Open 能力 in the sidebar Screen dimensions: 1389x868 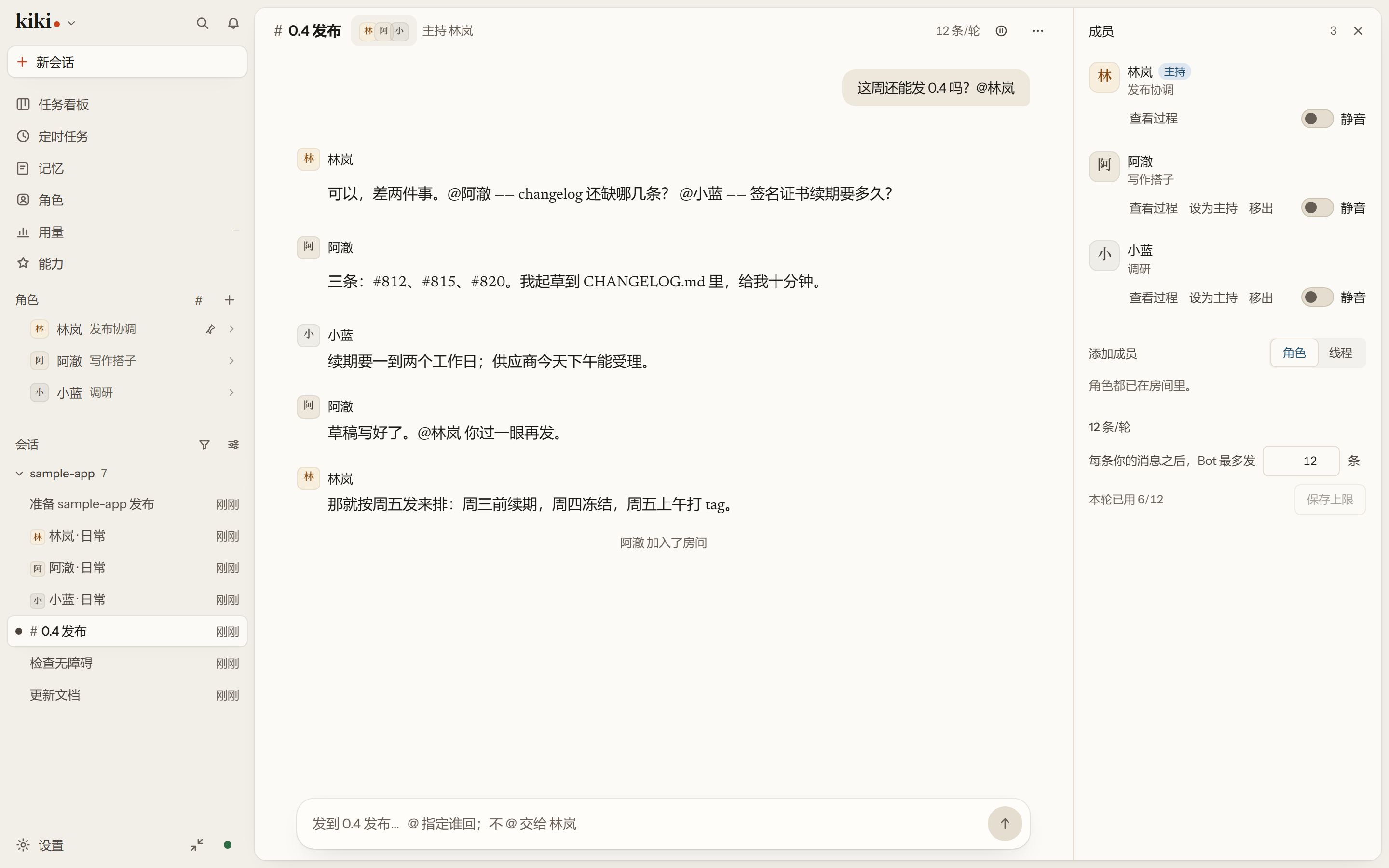coord(127,263)
